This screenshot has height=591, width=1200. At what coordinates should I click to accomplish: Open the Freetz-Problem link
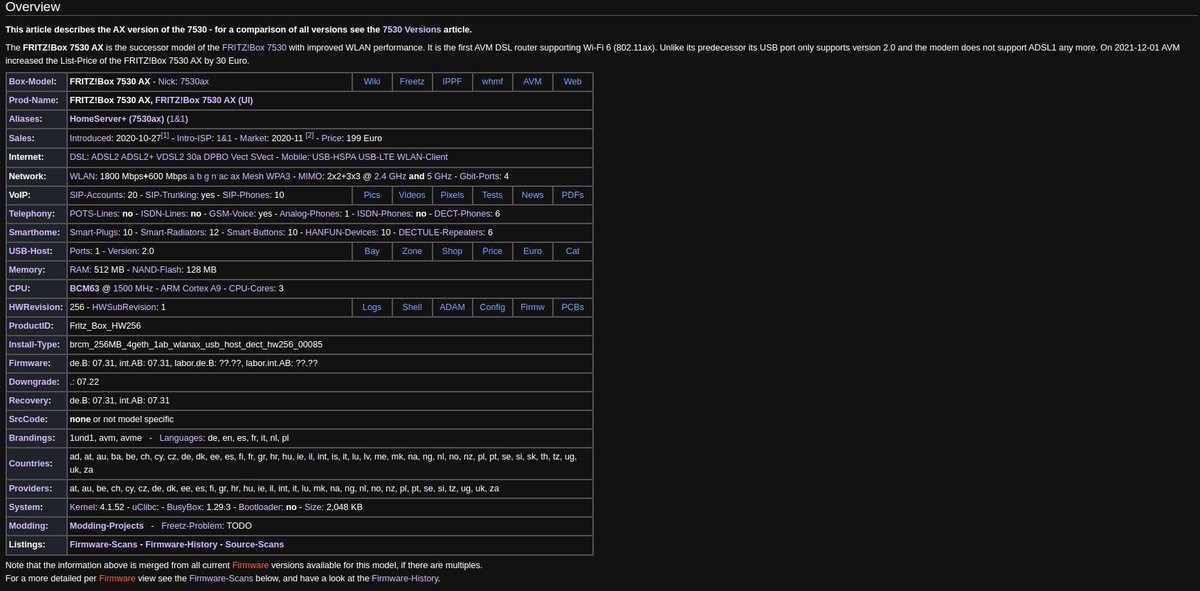point(192,525)
